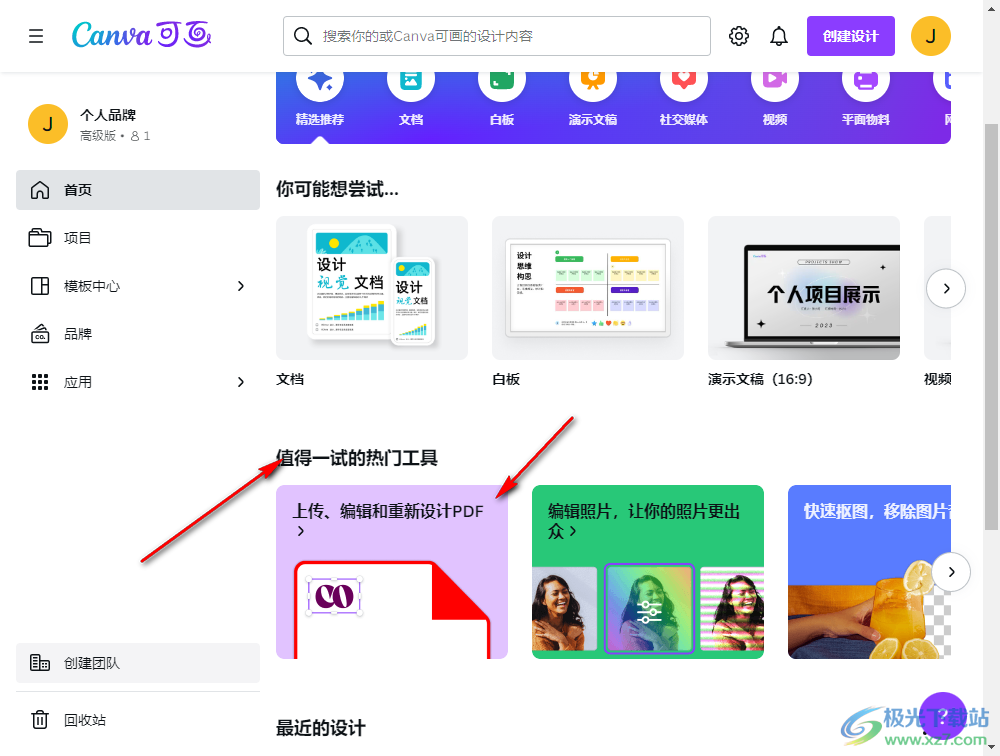Click the 应用 grid icon
1000x756 pixels.
coord(40,382)
